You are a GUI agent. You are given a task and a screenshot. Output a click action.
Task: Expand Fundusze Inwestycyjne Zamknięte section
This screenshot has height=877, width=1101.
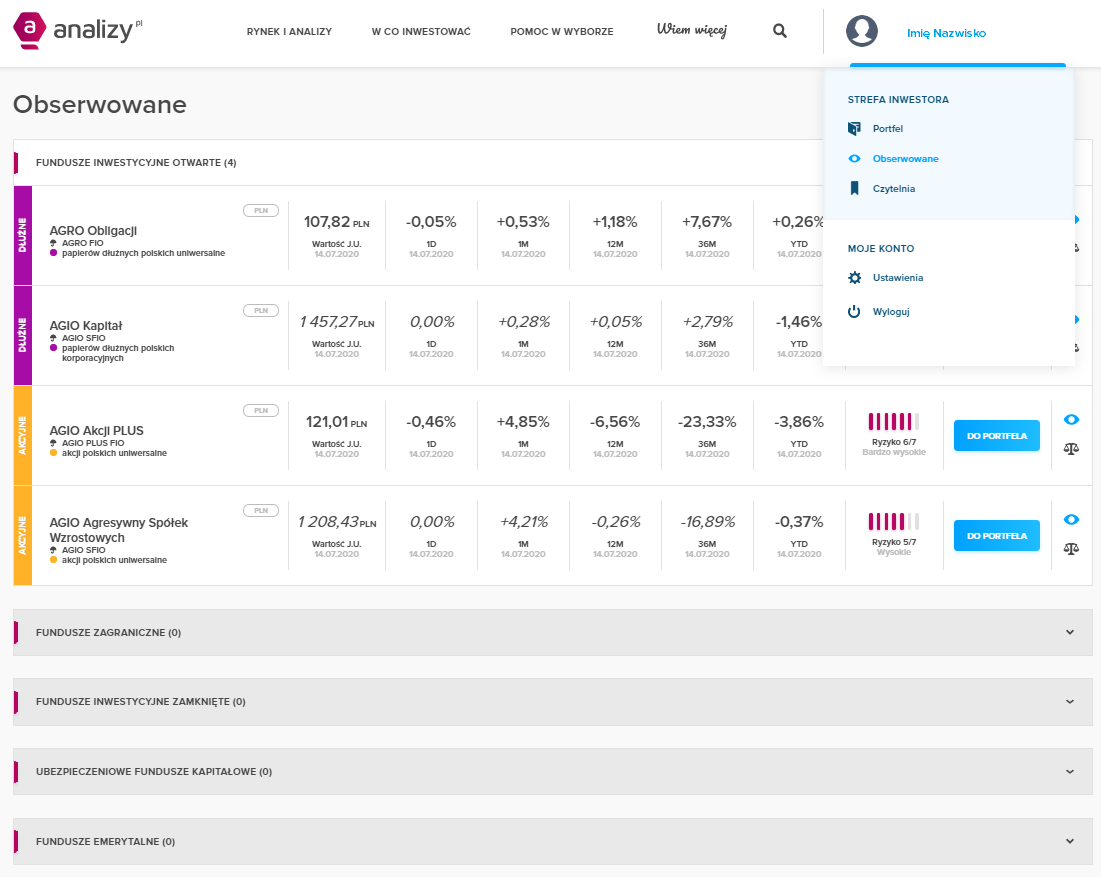[1069, 702]
